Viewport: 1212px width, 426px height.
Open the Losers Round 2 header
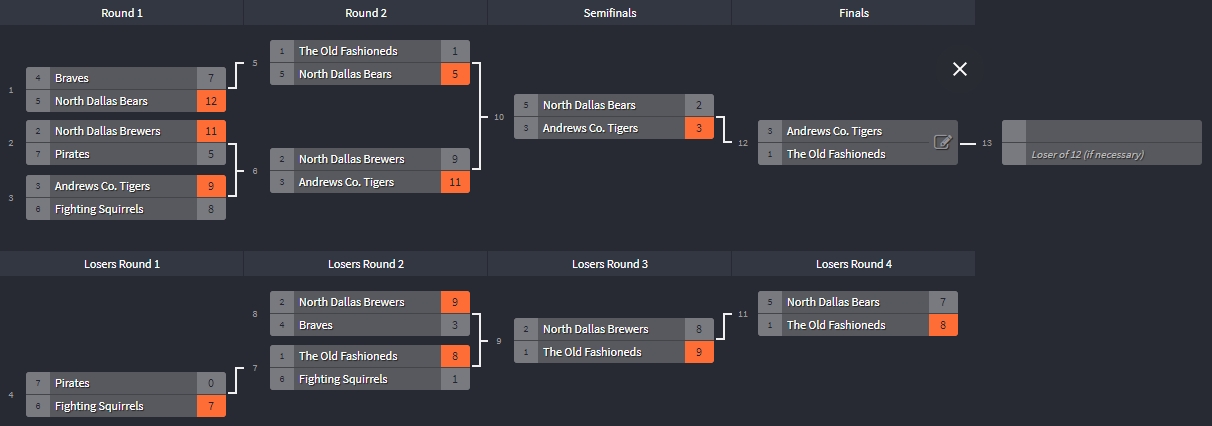[366, 264]
